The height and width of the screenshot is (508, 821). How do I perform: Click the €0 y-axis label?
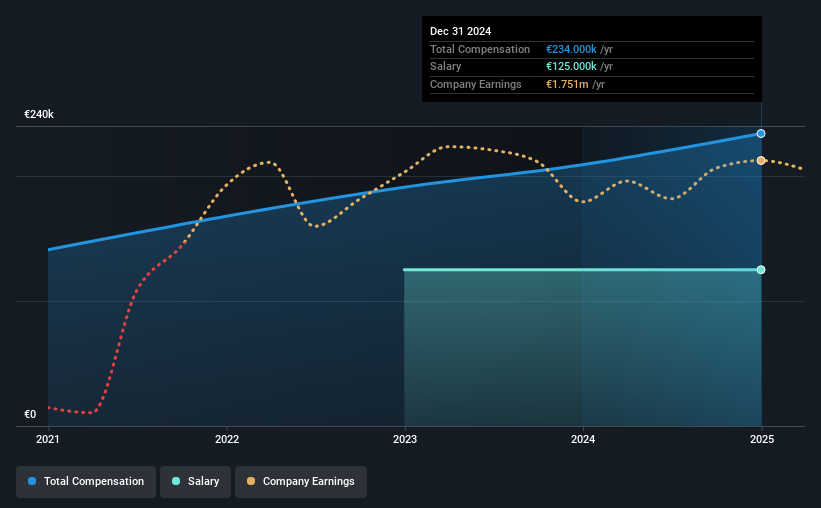click(x=30, y=414)
